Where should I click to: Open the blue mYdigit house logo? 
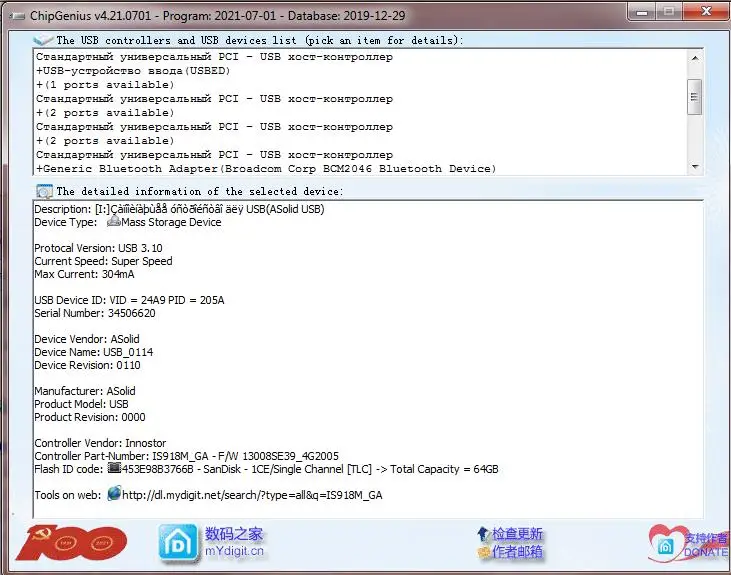point(178,542)
